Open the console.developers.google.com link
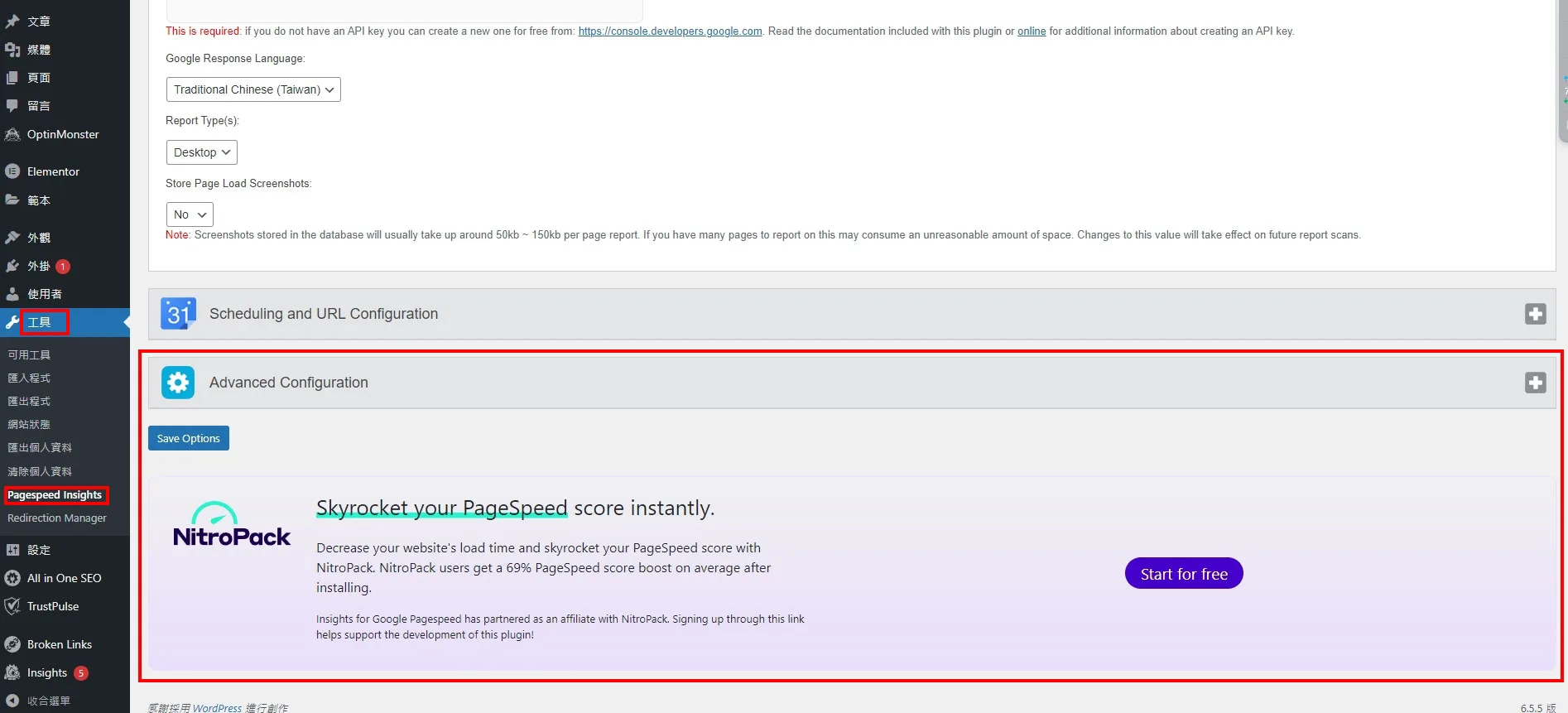The image size is (1568, 713). 670,31
